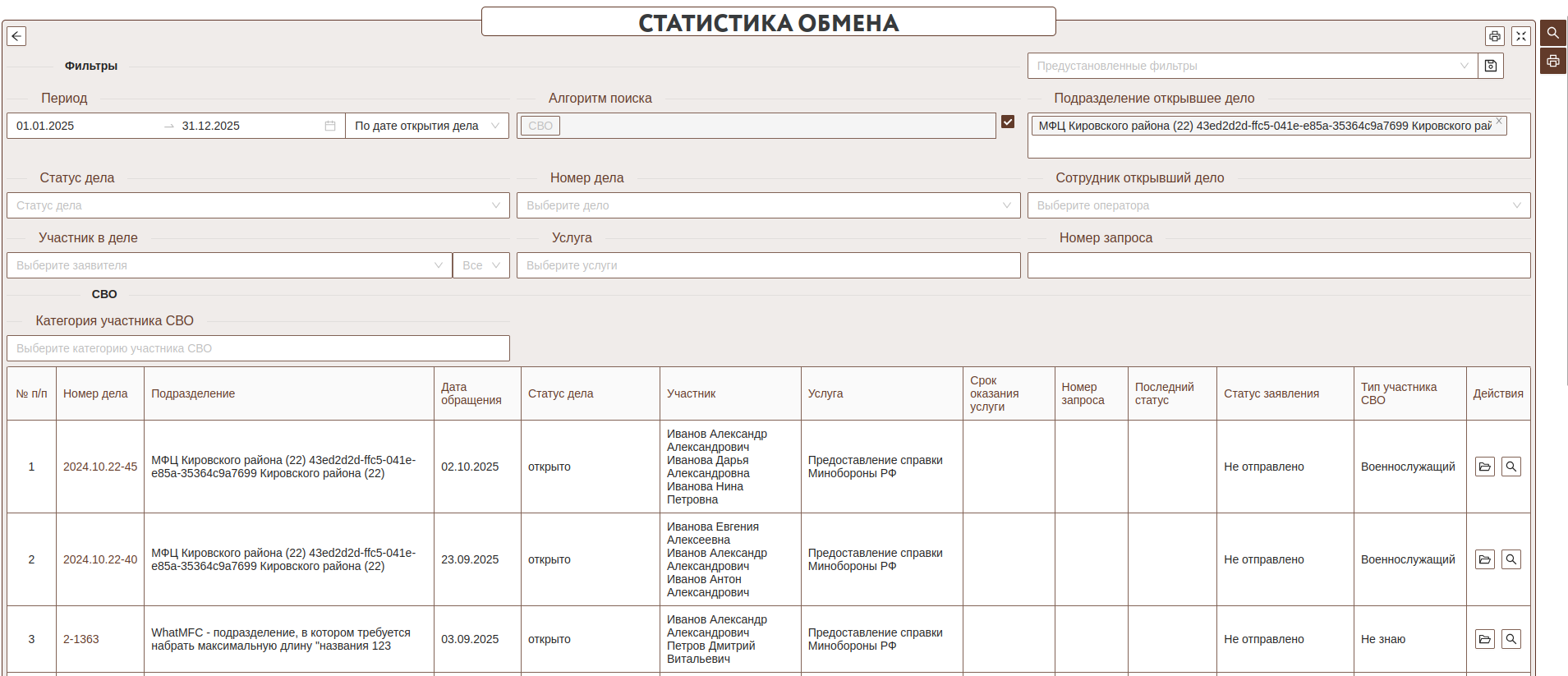Click the print icon in header
The height and width of the screenshot is (676, 1568).
point(1494,36)
